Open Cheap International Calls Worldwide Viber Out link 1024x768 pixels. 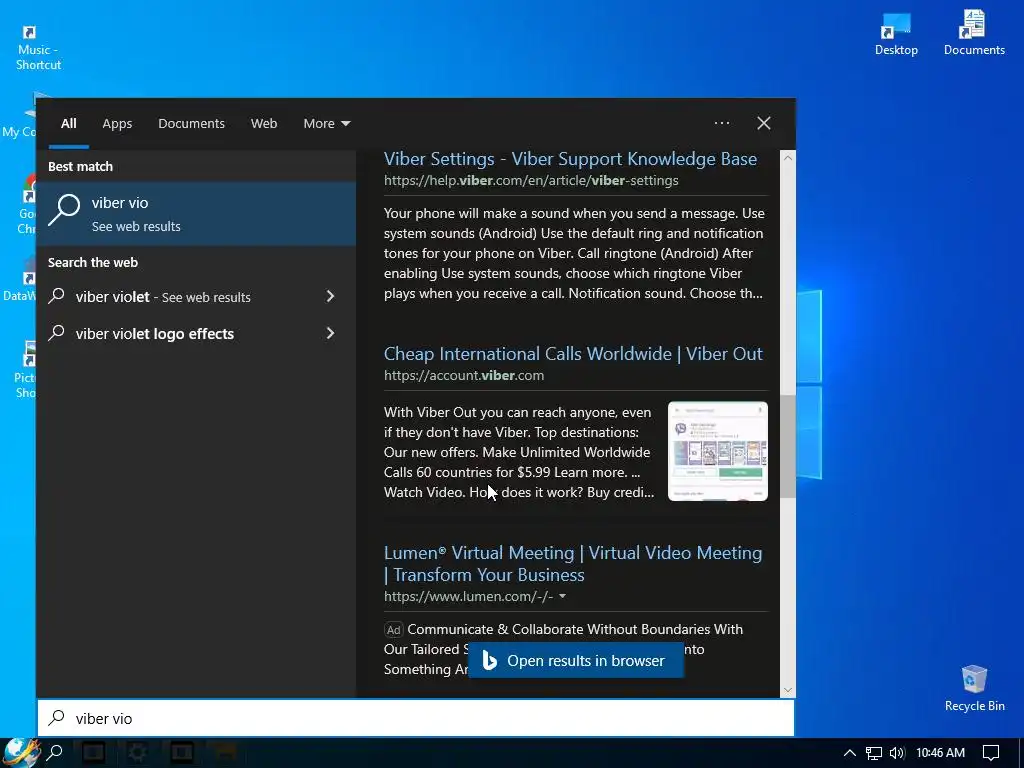click(573, 353)
